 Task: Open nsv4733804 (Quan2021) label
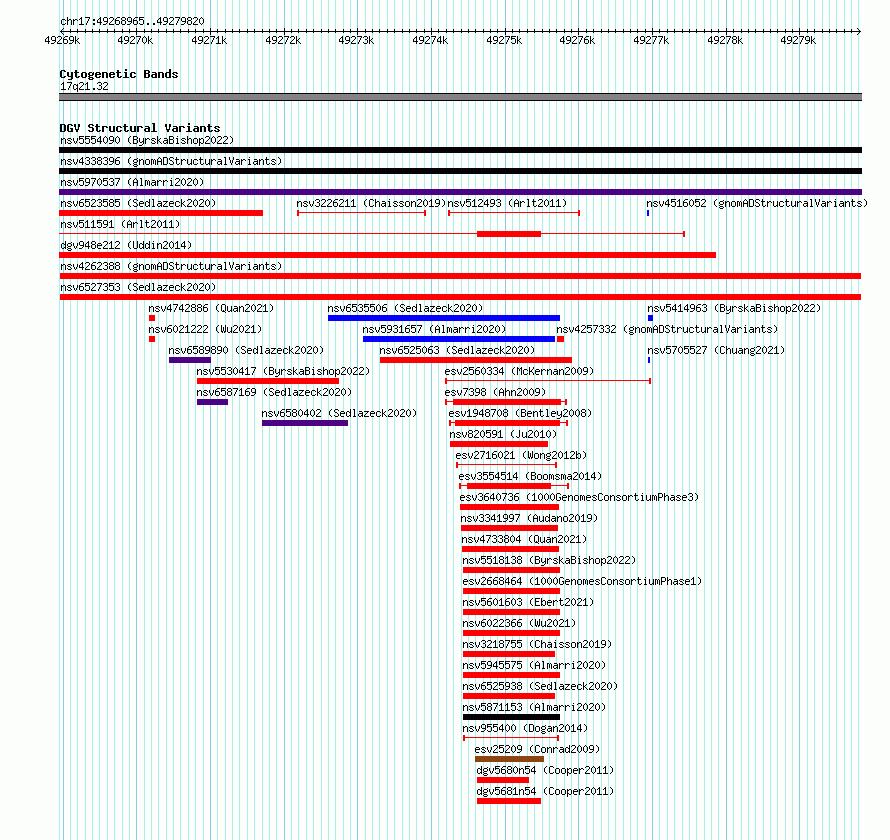click(x=524, y=539)
